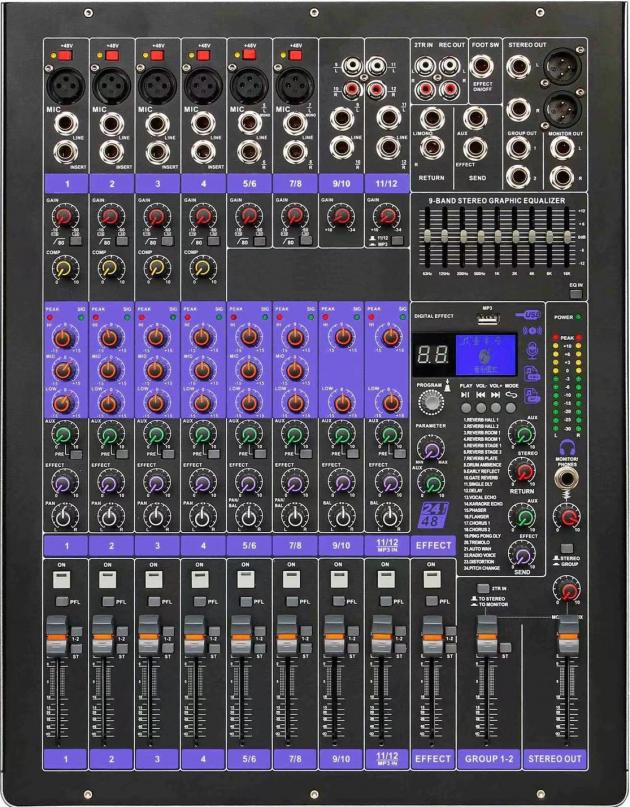Click the channel 2 COMP knob

tap(110, 268)
